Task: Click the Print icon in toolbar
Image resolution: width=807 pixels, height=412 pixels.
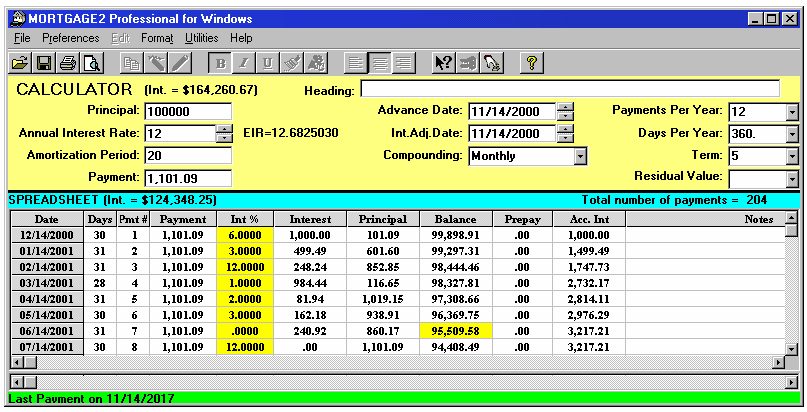Action: pyautogui.click(x=68, y=63)
